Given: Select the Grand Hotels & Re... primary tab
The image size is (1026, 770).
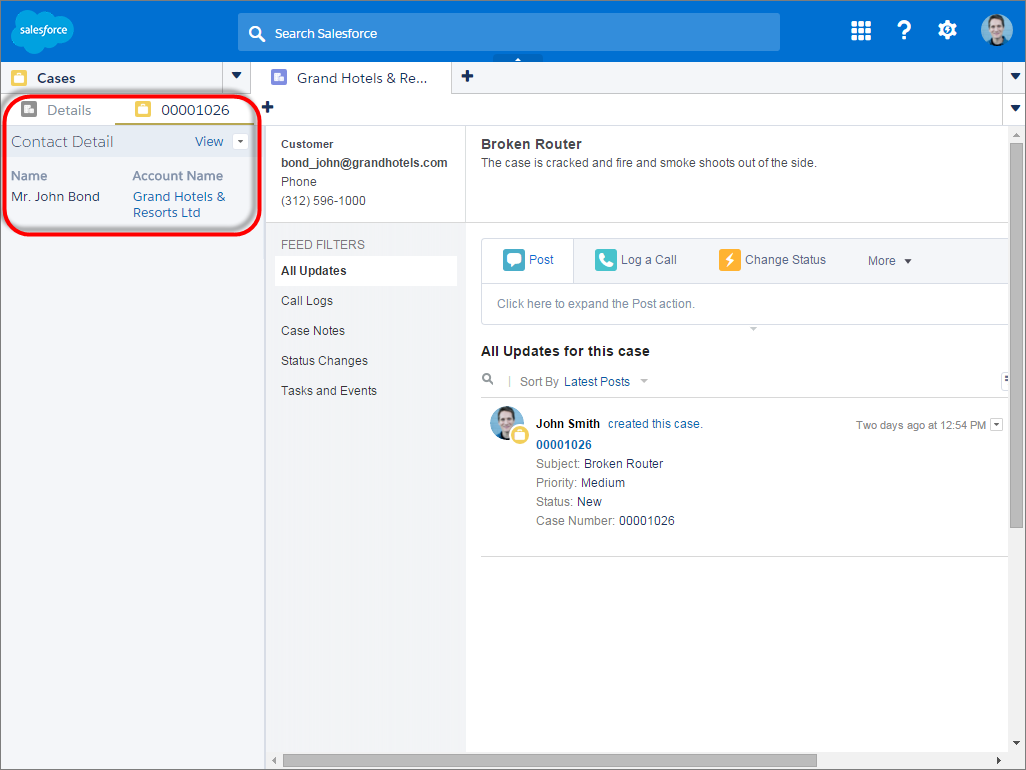Looking at the screenshot, I should coord(351,78).
